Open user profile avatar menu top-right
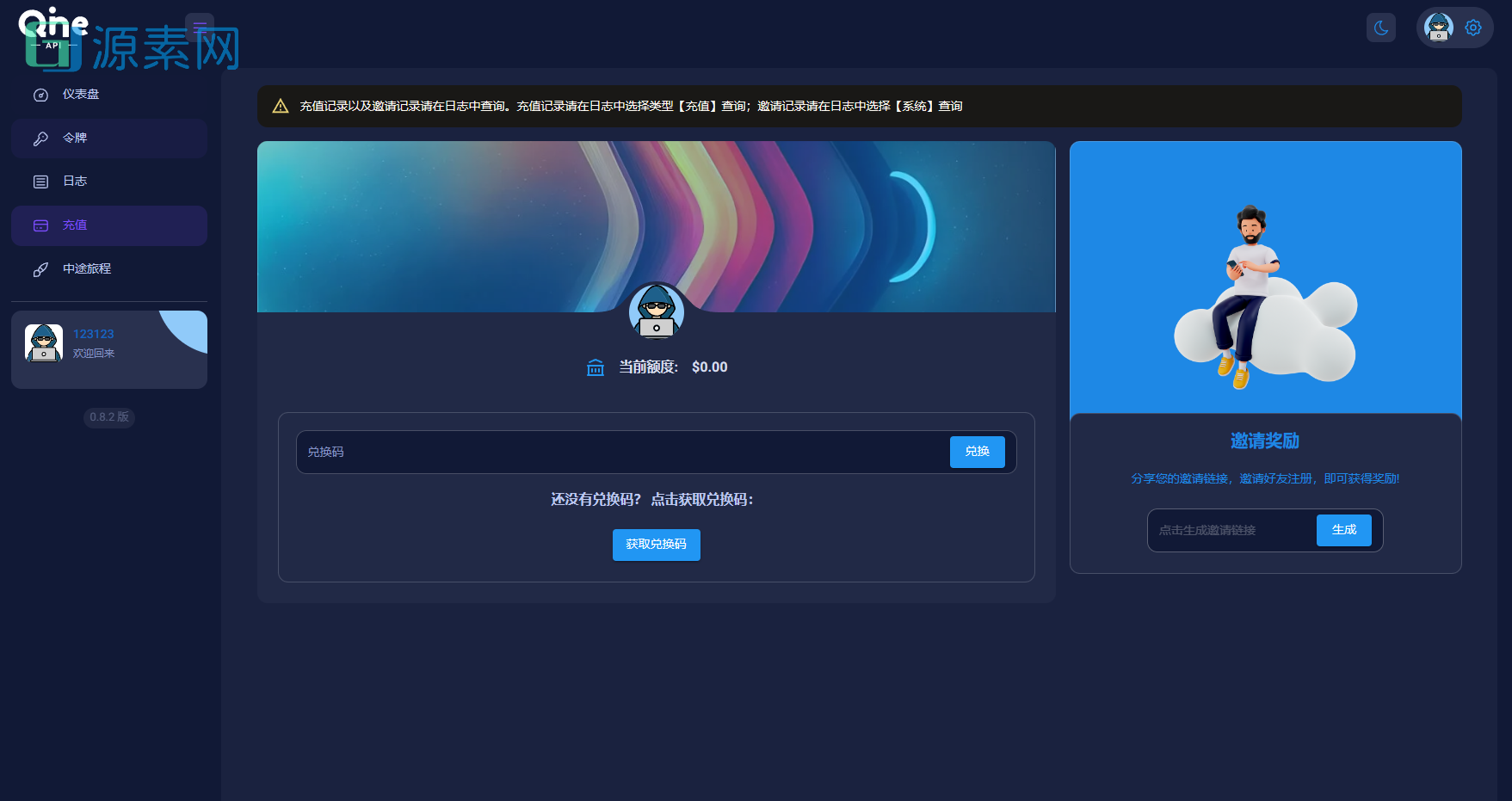This screenshot has height=801, width=1512. 1439,28
